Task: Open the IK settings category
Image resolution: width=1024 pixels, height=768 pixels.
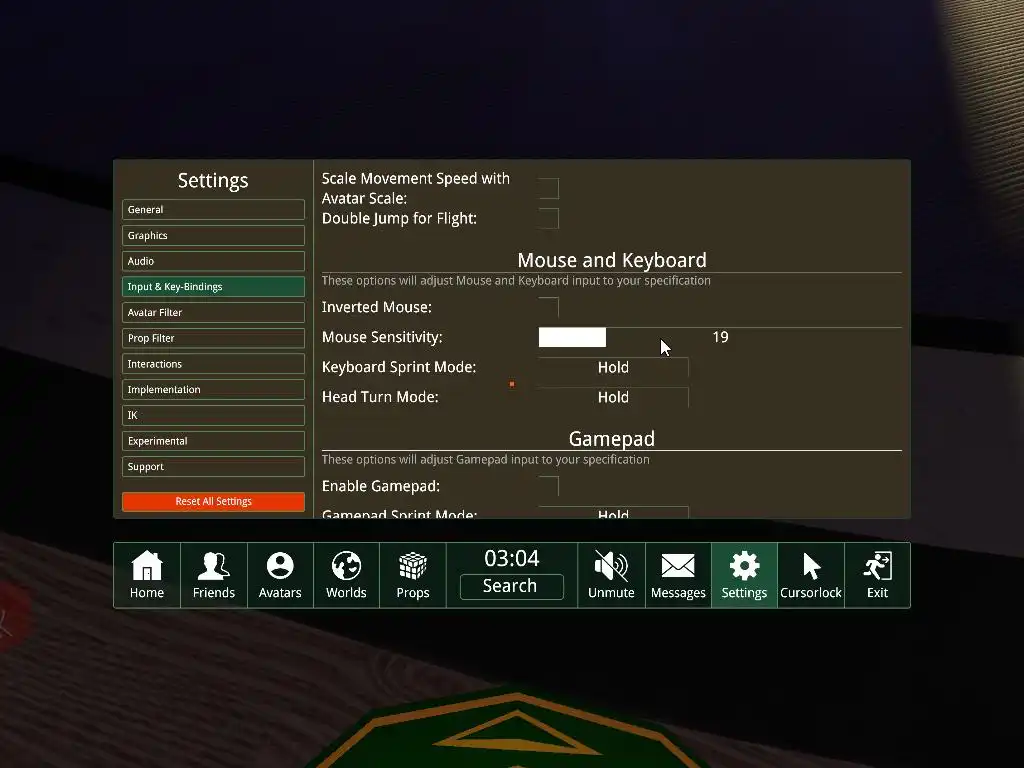Action: (213, 415)
